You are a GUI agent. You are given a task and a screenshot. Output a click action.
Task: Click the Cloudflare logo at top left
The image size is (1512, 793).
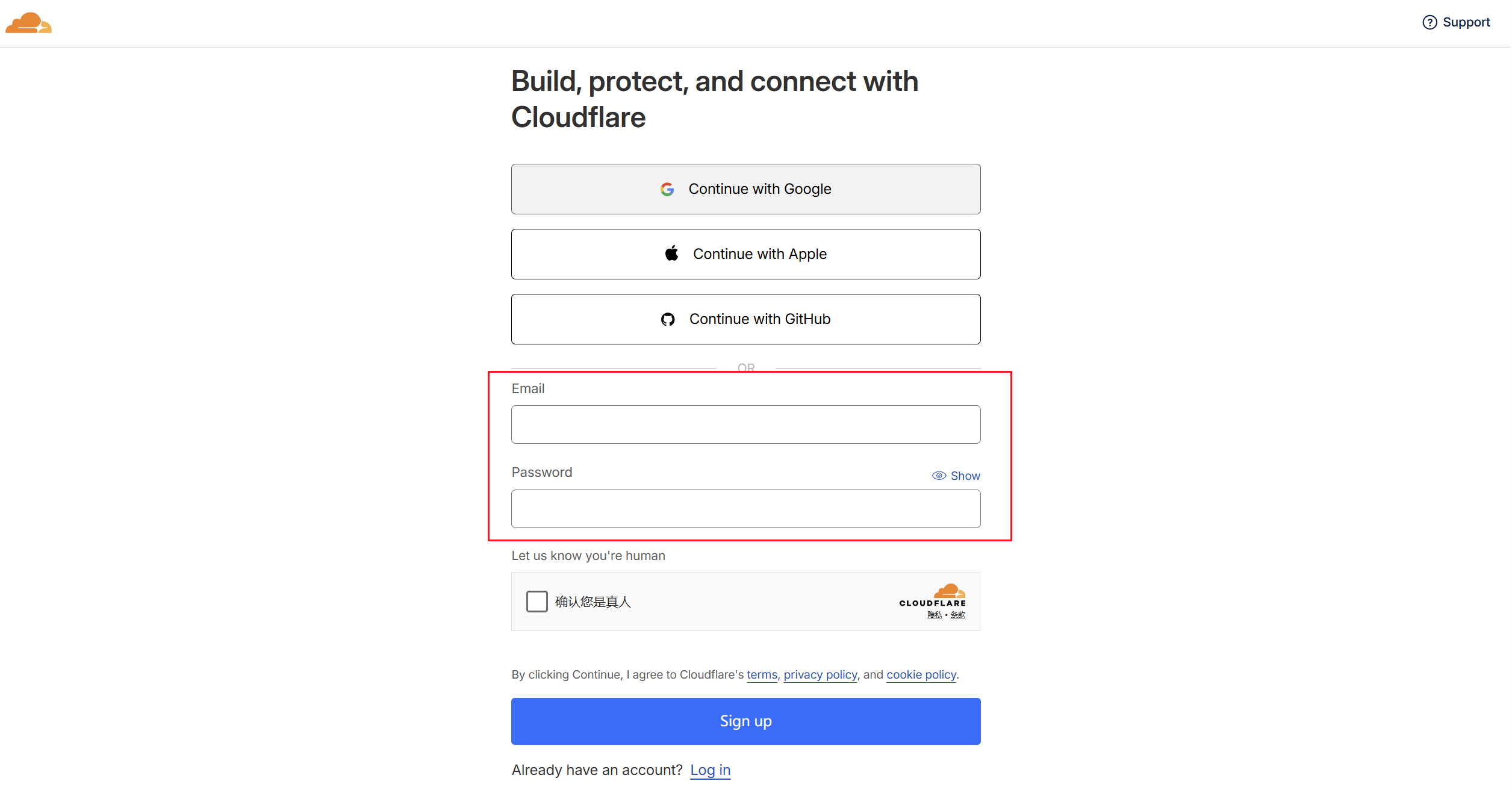click(28, 23)
